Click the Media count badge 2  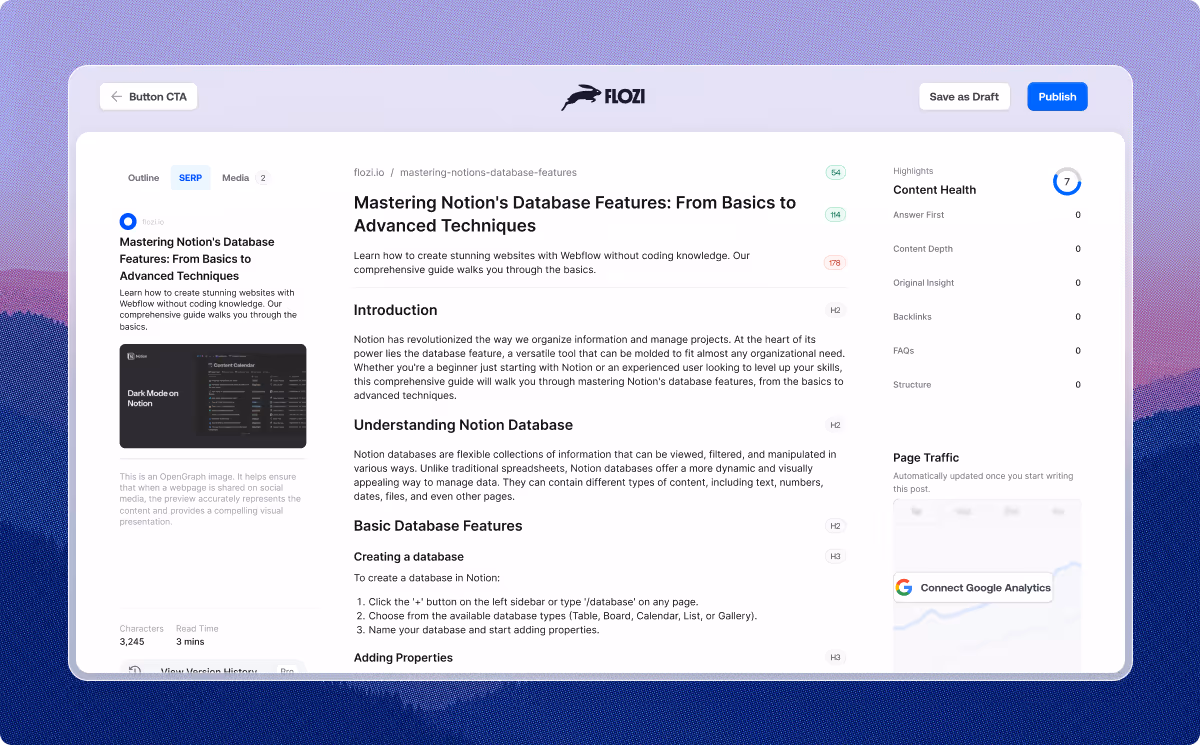[x=262, y=178]
